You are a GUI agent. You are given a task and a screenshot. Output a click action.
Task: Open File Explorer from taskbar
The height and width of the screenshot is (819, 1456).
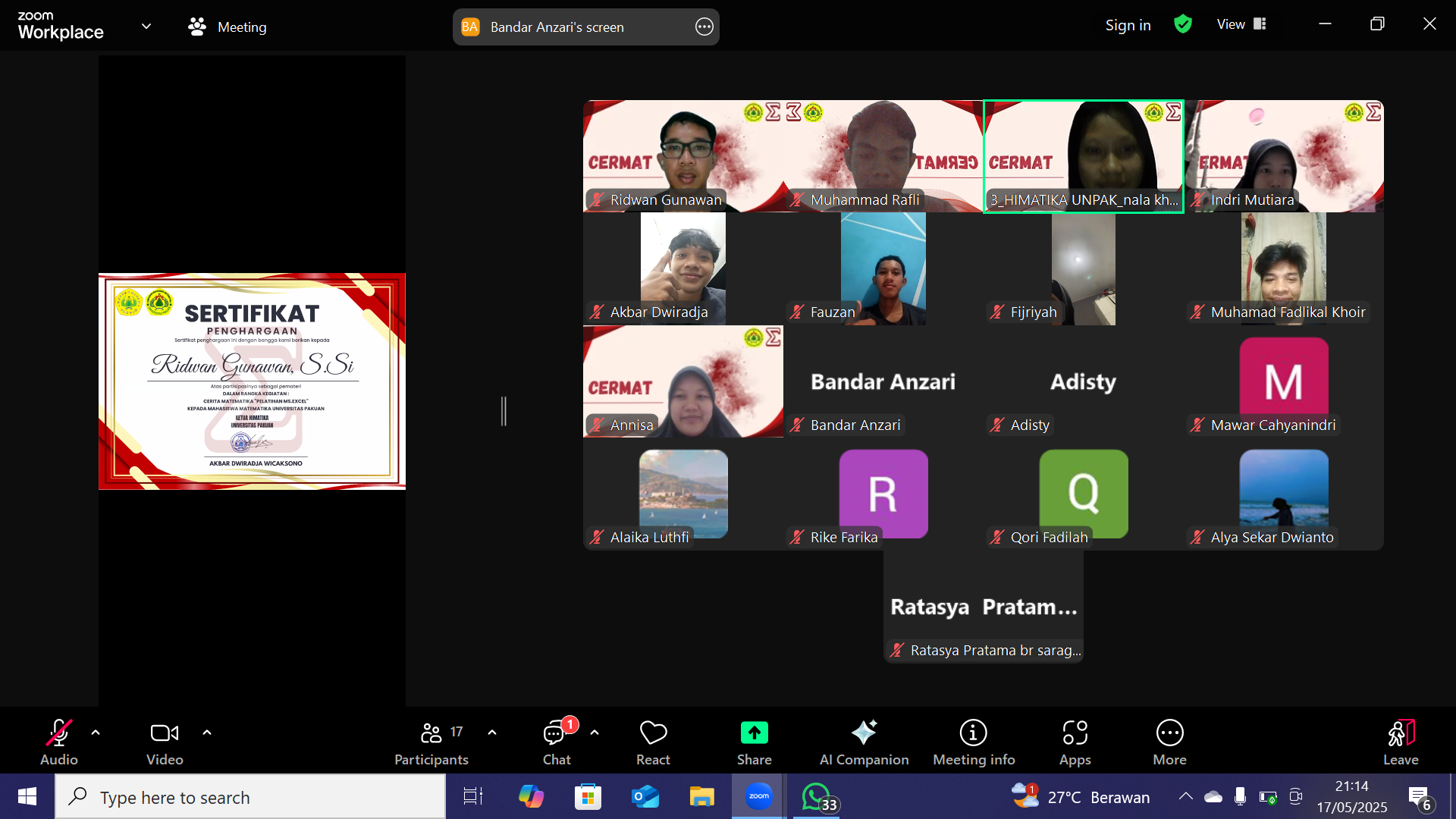point(702,796)
